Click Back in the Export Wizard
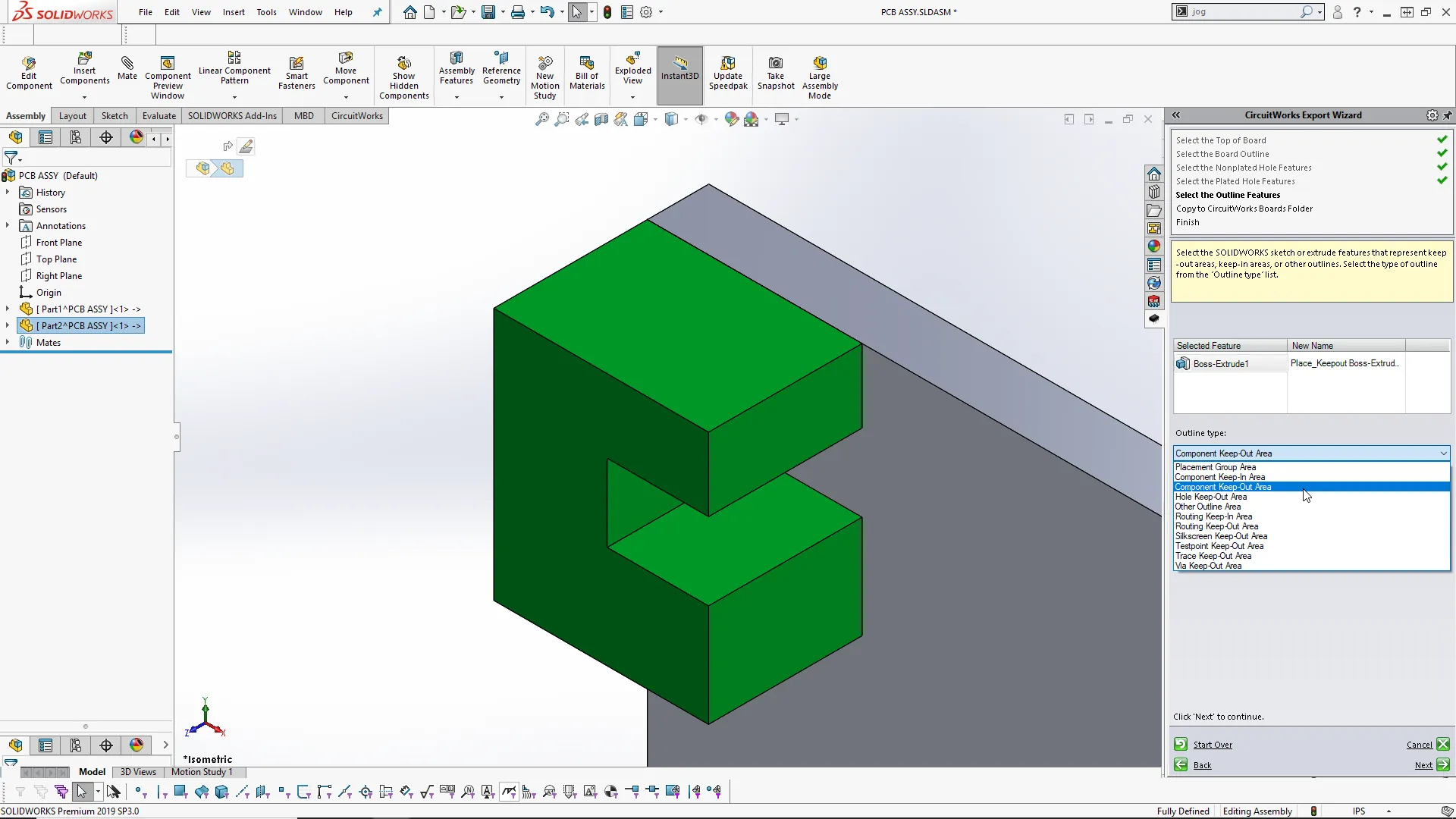Image resolution: width=1456 pixels, height=819 pixels. (x=1193, y=765)
